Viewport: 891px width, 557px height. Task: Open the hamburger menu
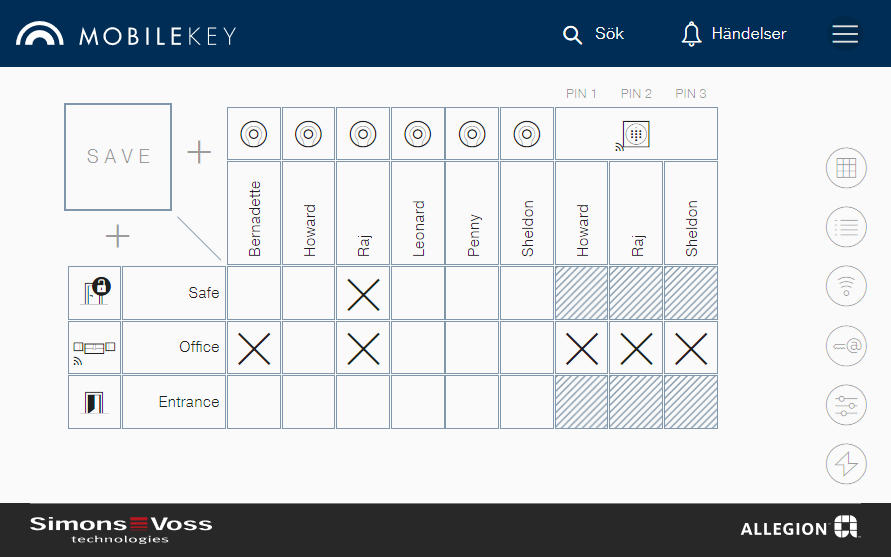[x=845, y=34]
